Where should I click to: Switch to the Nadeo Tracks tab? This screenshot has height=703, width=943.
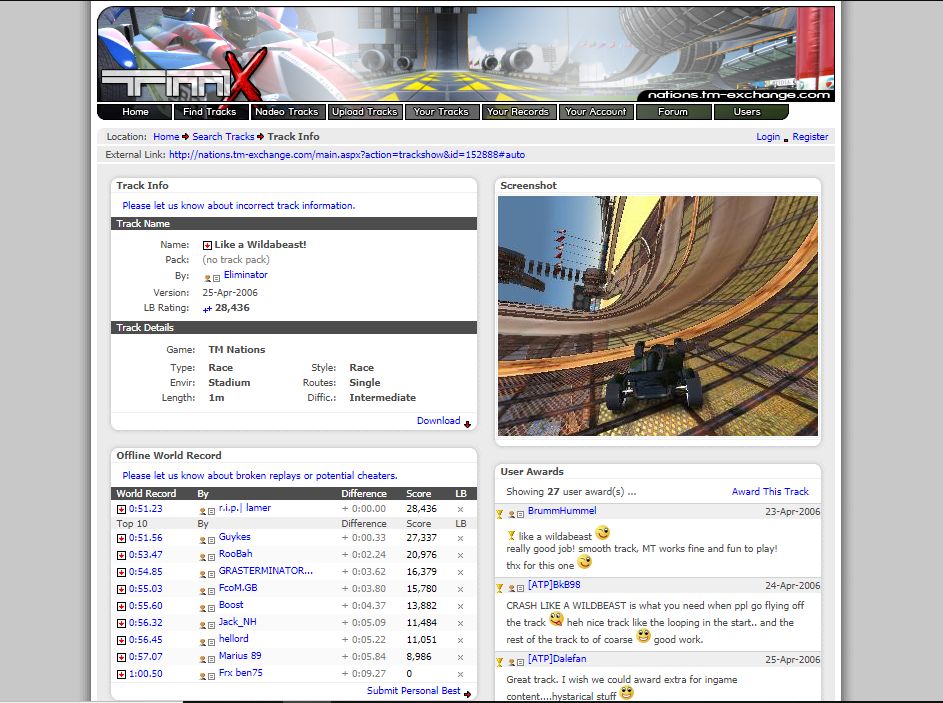(288, 111)
